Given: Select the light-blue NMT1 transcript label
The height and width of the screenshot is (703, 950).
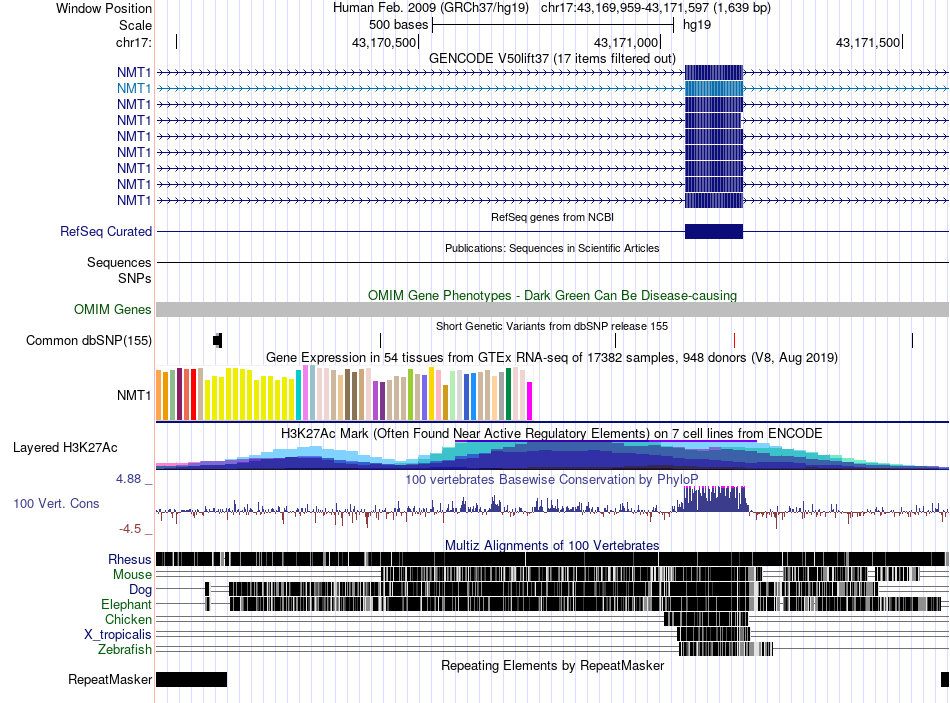Looking at the screenshot, I should [x=134, y=88].
